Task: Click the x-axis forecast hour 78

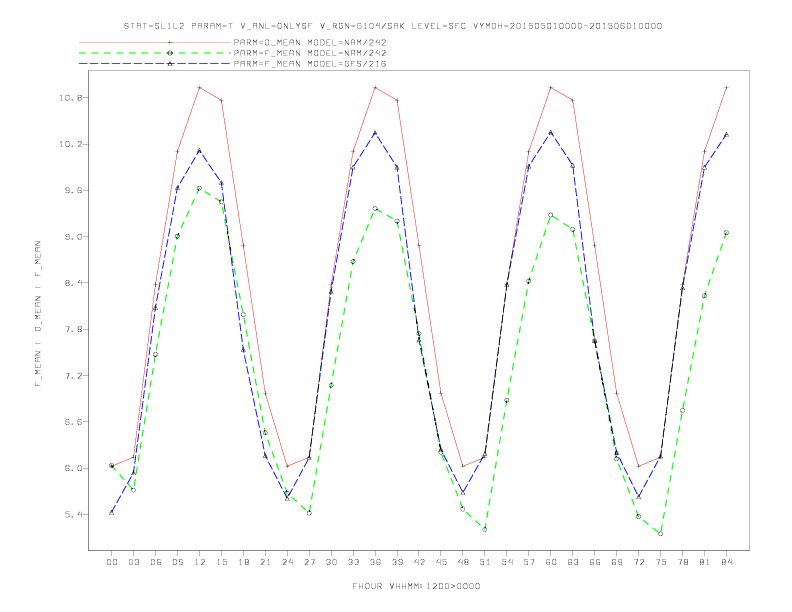Action: (x=683, y=562)
